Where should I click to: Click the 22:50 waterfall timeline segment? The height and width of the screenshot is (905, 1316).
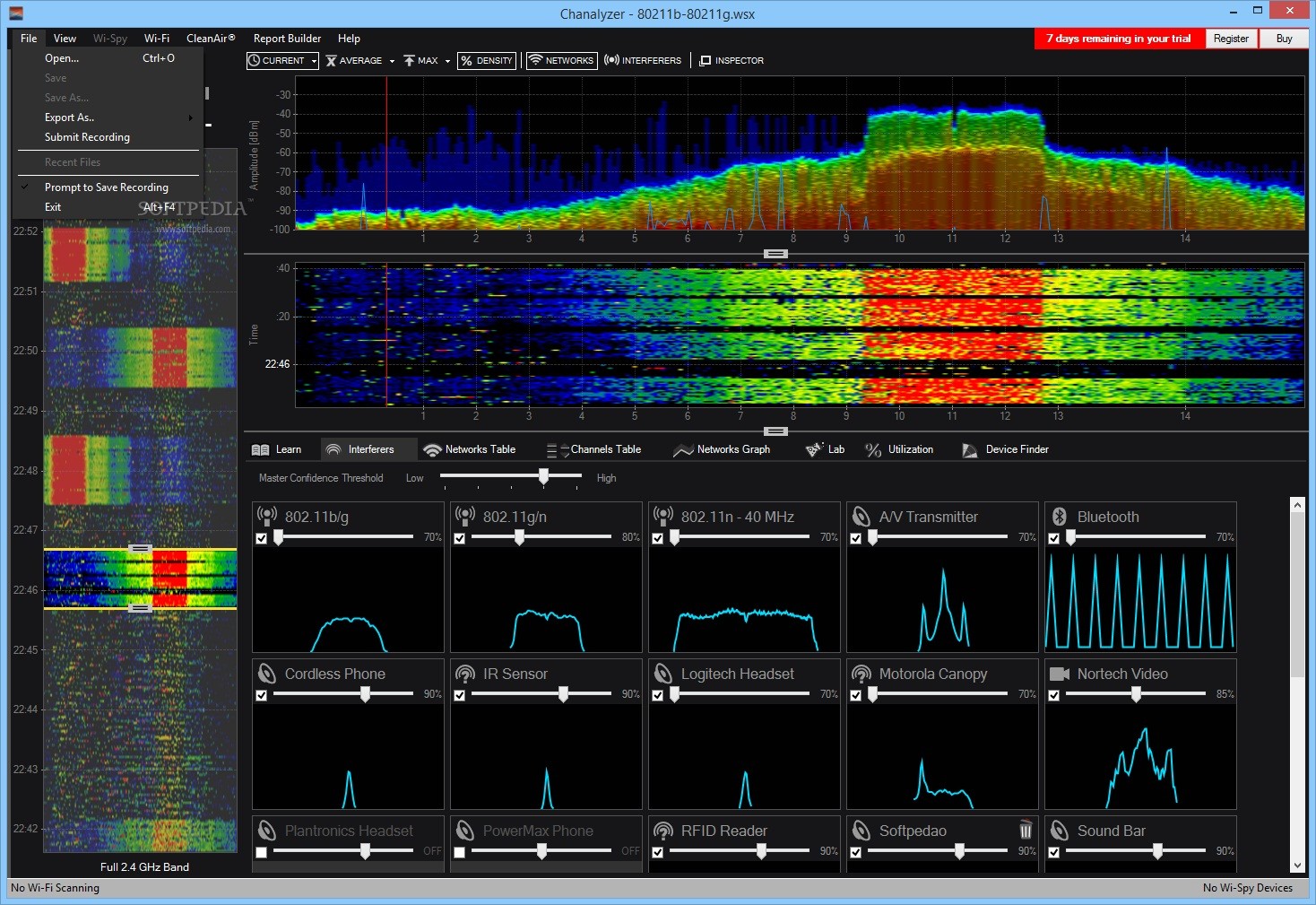point(140,357)
